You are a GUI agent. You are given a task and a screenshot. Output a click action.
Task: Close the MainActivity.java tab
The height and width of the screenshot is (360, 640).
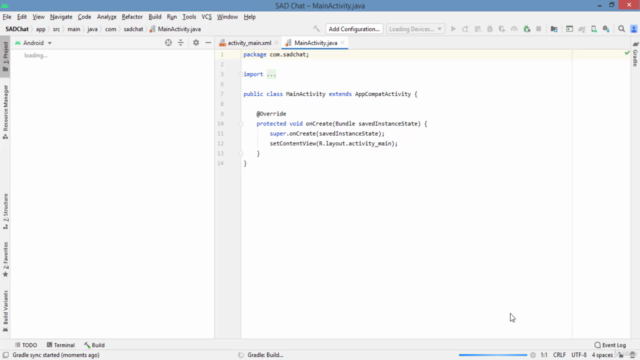(x=342, y=43)
